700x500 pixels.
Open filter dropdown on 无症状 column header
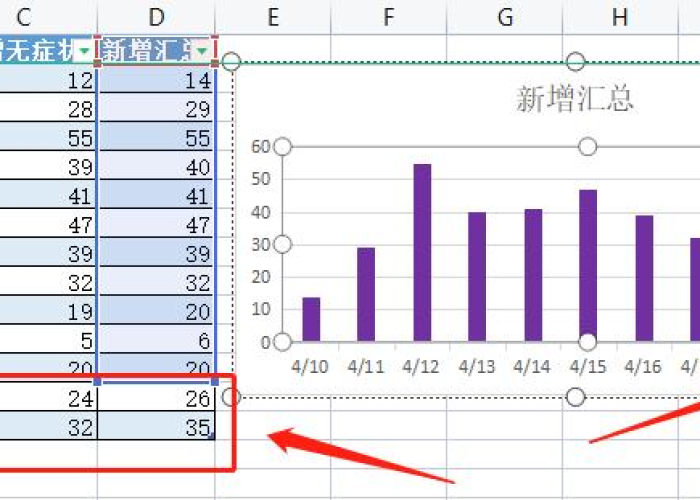click(x=84, y=51)
